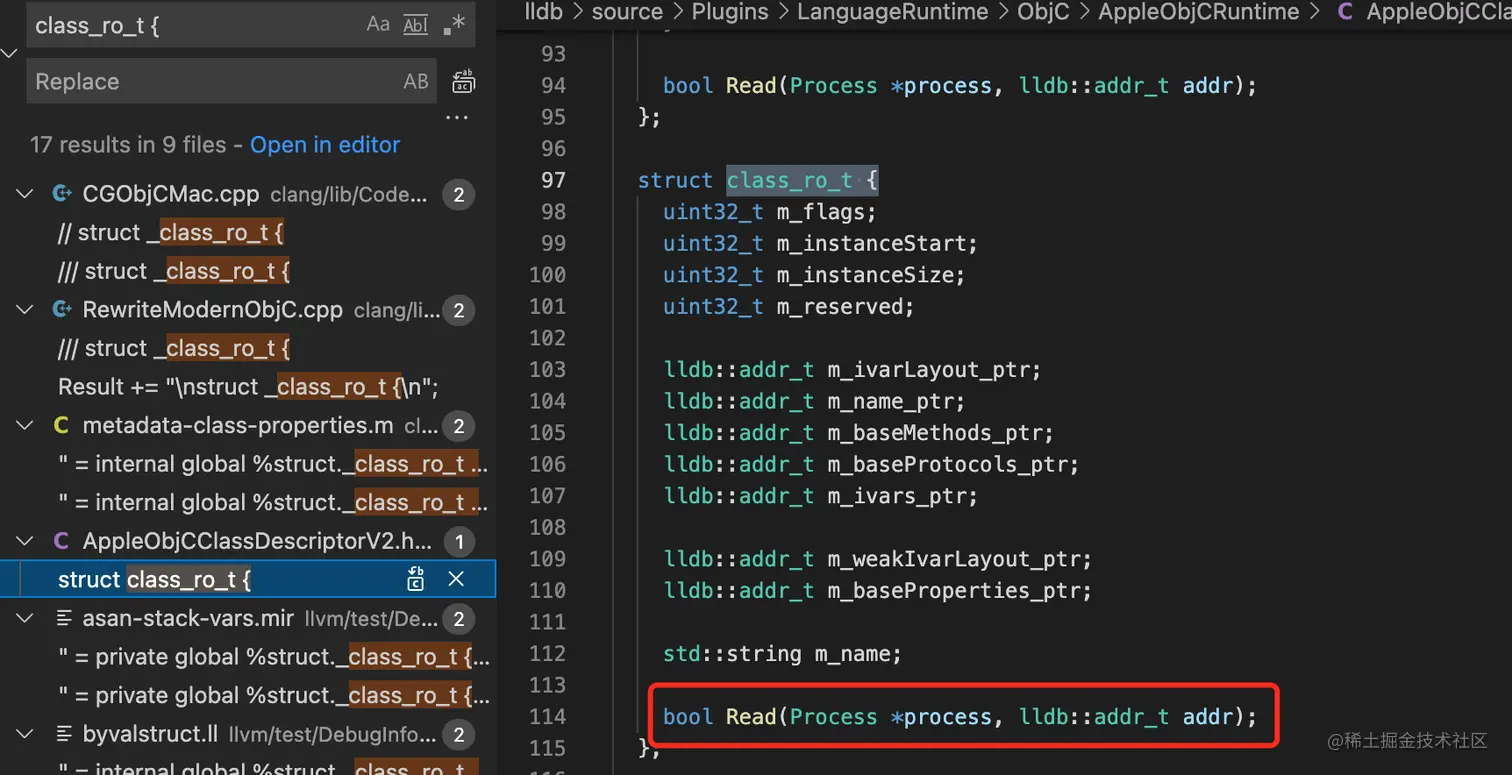Image resolution: width=1512 pixels, height=775 pixels.
Task: Click the Plugins breadcrumb segment
Action: click(729, 12)
